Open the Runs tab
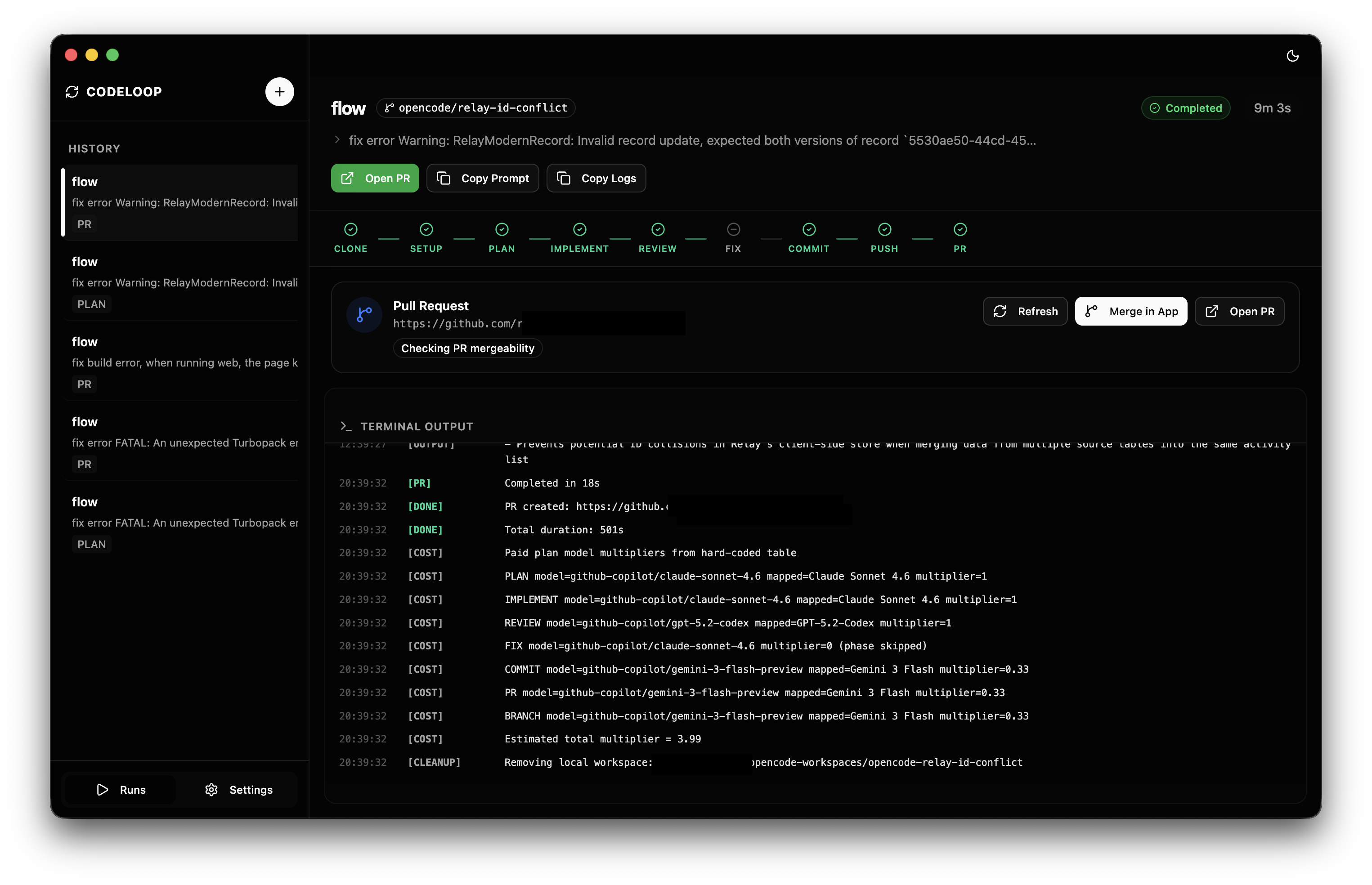The image size is (1372, 885). [x=121, y=790]
